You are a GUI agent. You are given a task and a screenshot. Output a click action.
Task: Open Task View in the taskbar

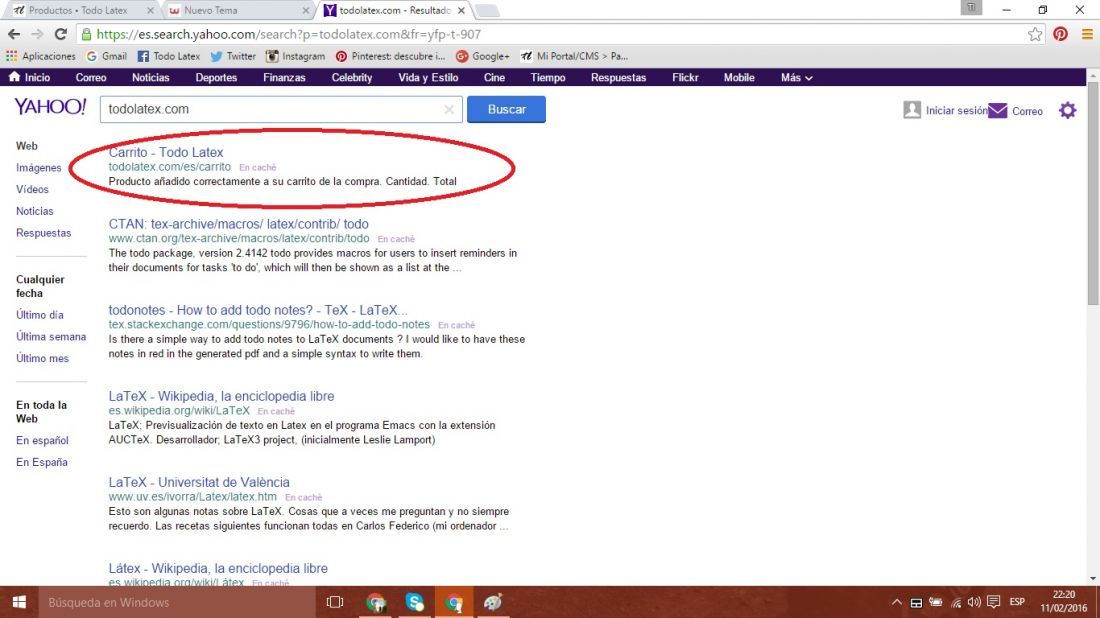(335, 602)
